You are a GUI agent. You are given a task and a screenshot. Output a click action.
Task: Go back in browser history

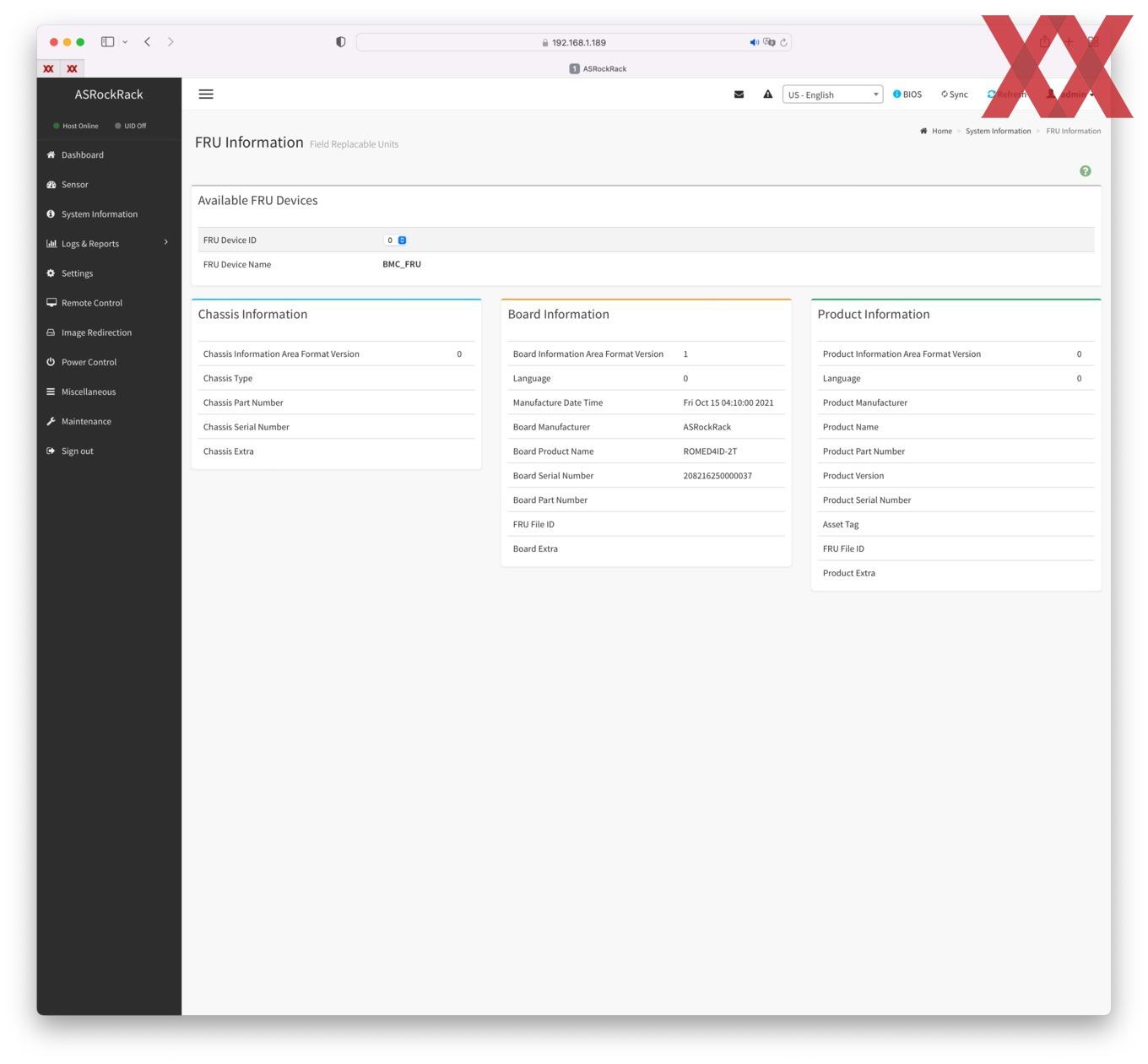coord(148,41)
